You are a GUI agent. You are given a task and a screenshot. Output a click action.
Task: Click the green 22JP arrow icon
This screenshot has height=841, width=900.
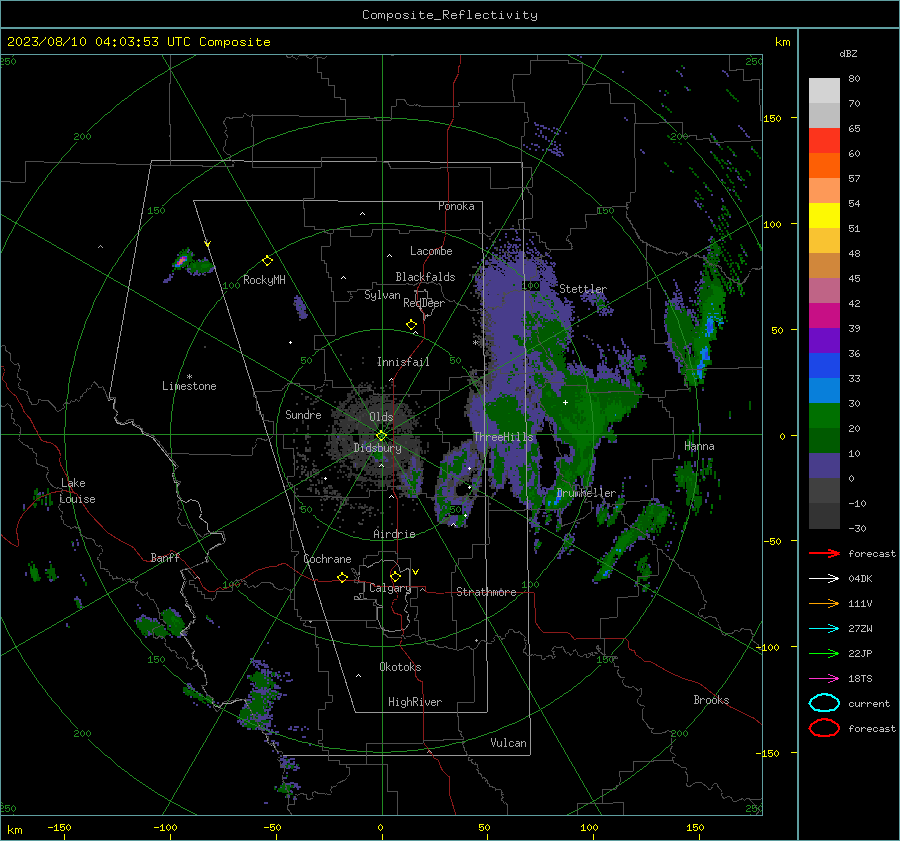click(824, 653)
